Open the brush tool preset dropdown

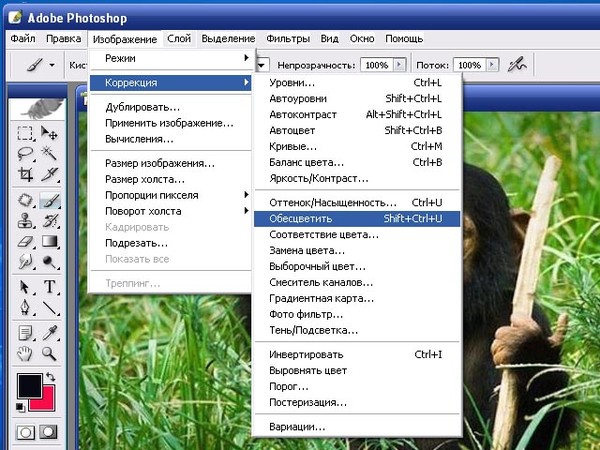(52, 65)
